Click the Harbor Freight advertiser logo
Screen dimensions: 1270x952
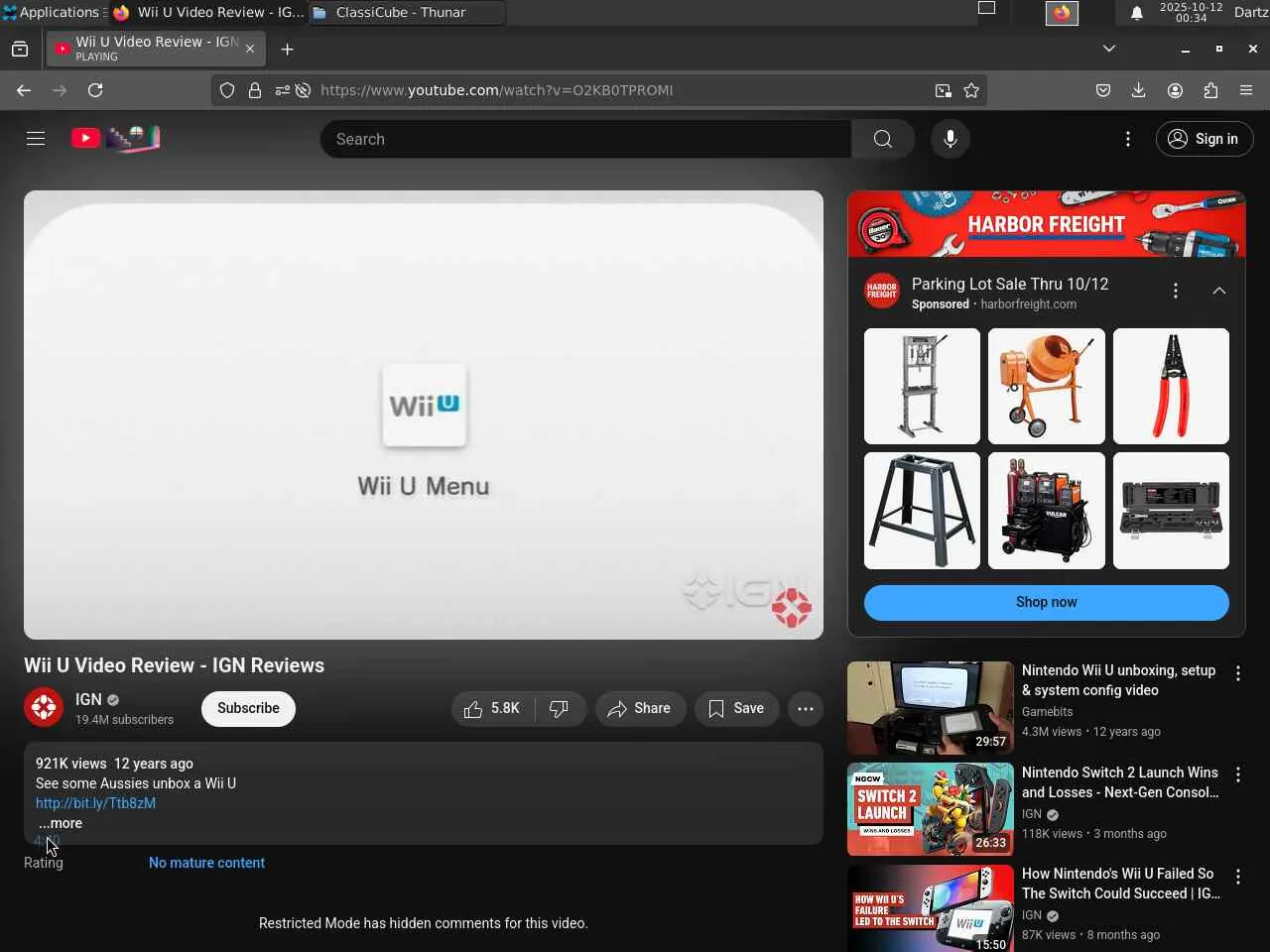click(882, 292)
